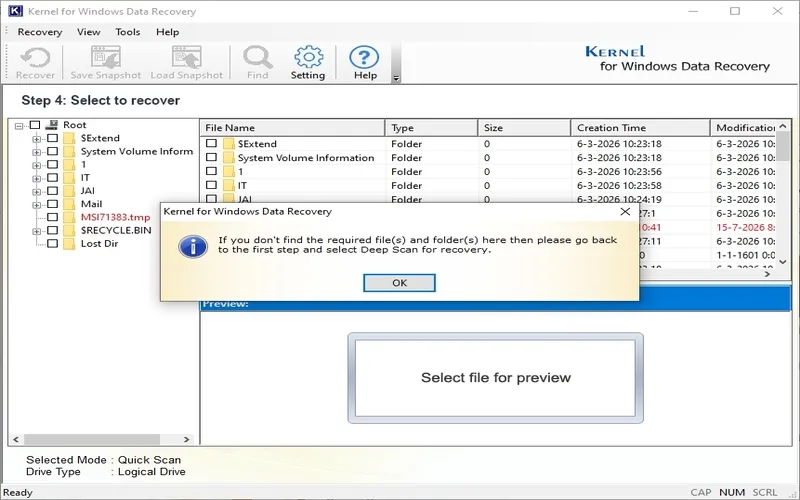Click left arrow of tree panel scrollbar

(x=16, y=439)
